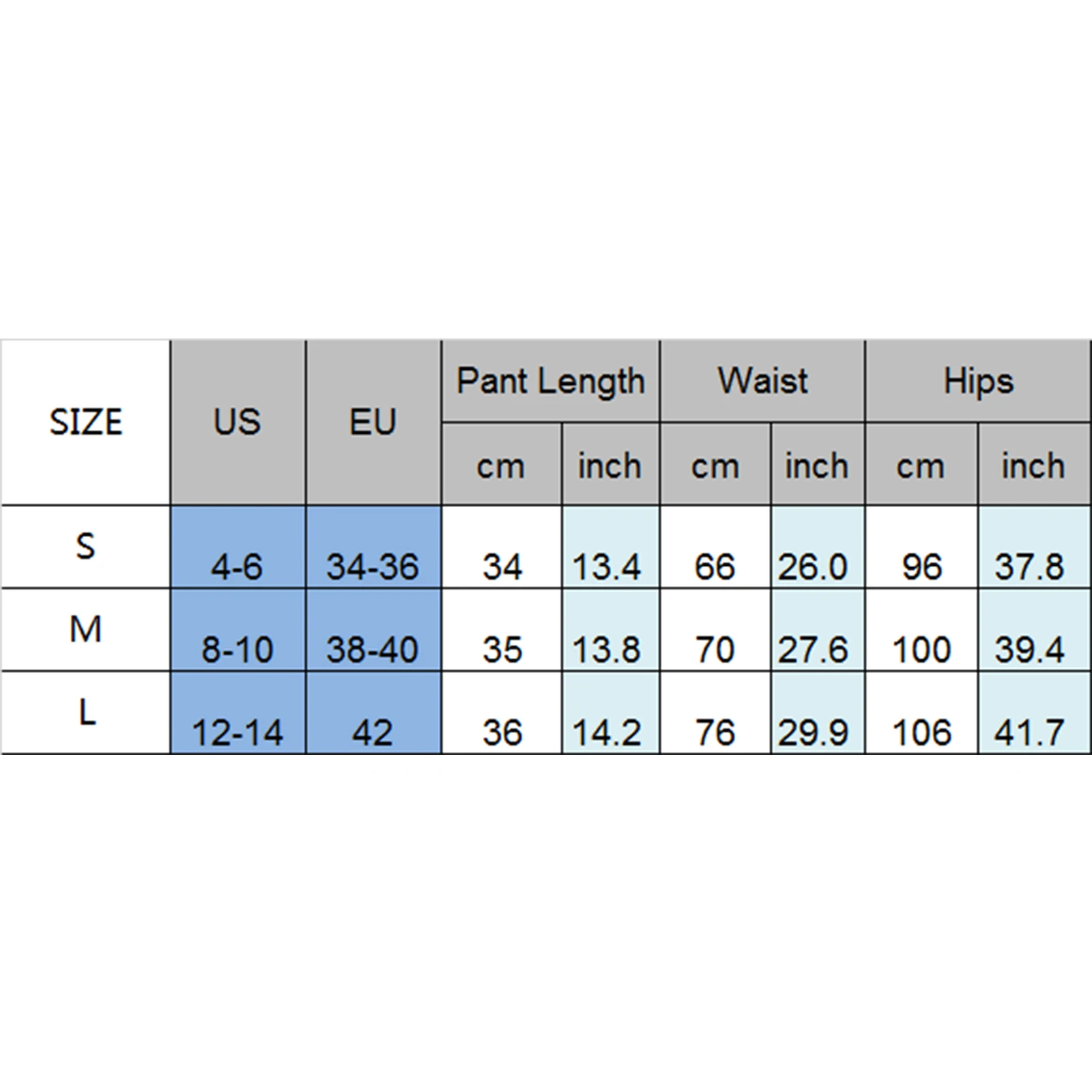Click the 70 cm waist value

tap(715, 648)
